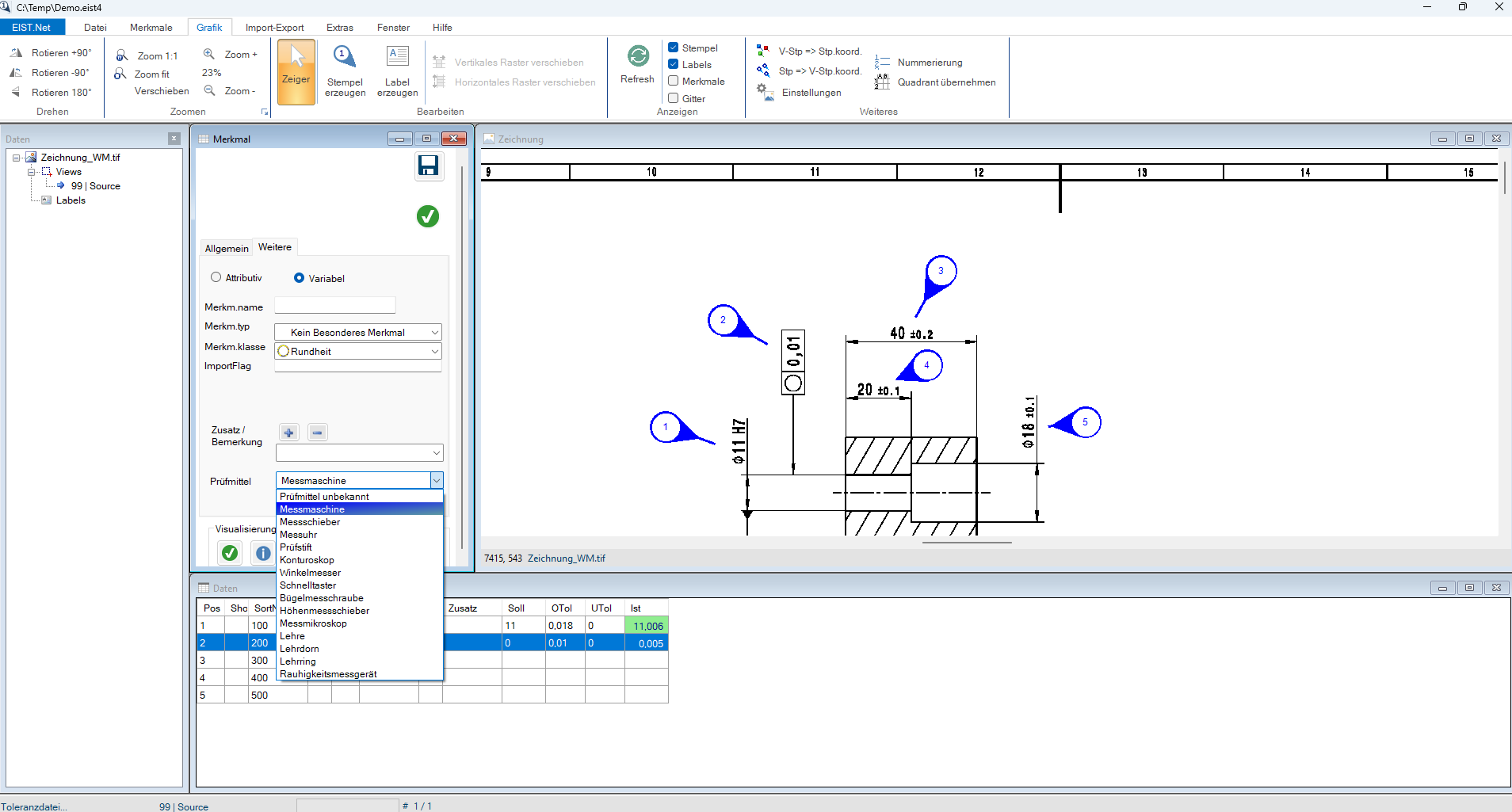
Task: Enable the Merkmale checkbox
Action: click(674, 81)
